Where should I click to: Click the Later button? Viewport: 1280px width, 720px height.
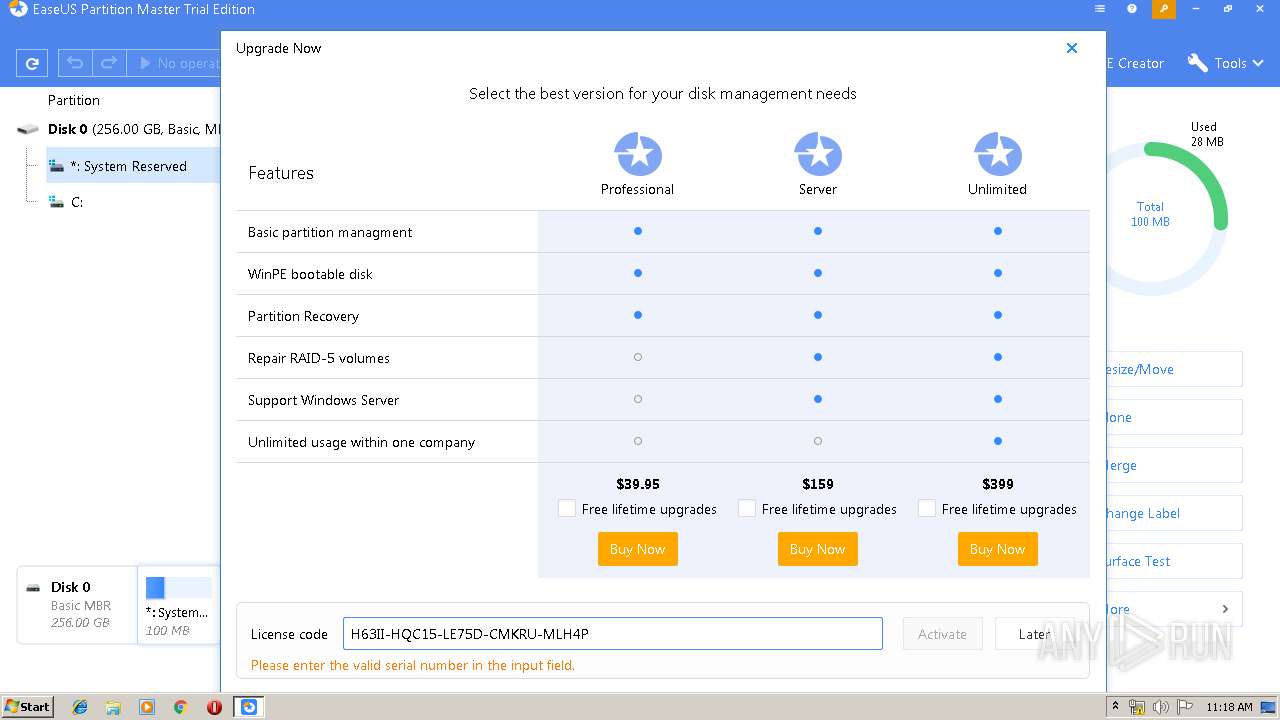[1035, 634]
